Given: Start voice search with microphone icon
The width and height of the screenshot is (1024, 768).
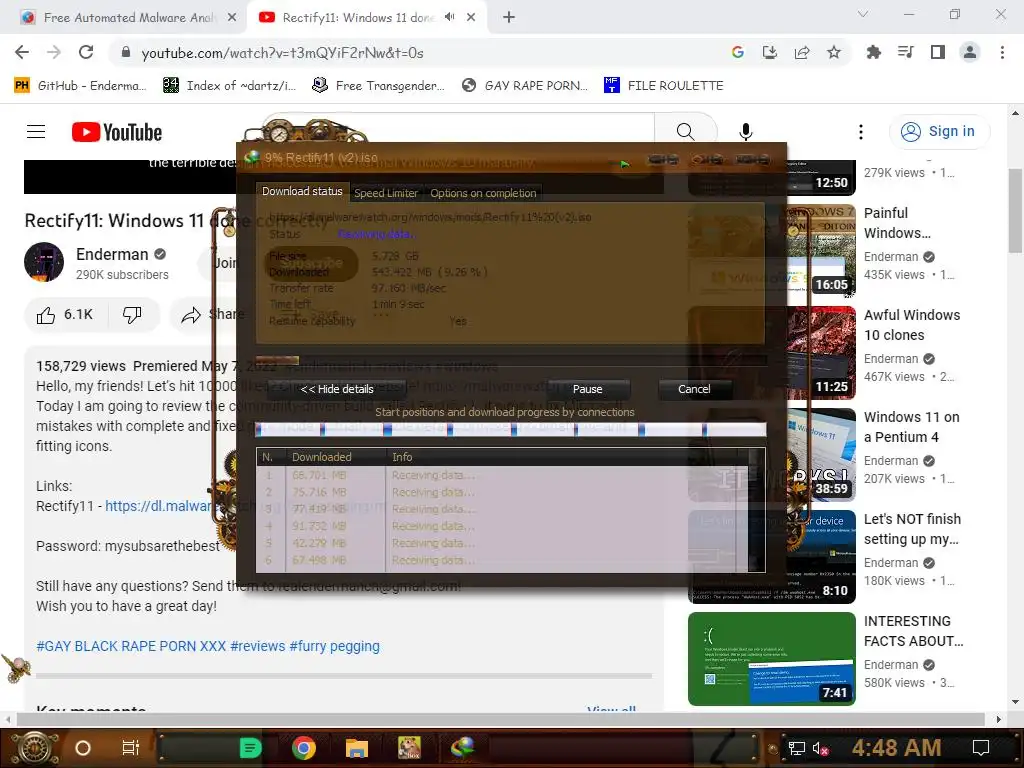Looking at the screenshot, I should point(745,132).
